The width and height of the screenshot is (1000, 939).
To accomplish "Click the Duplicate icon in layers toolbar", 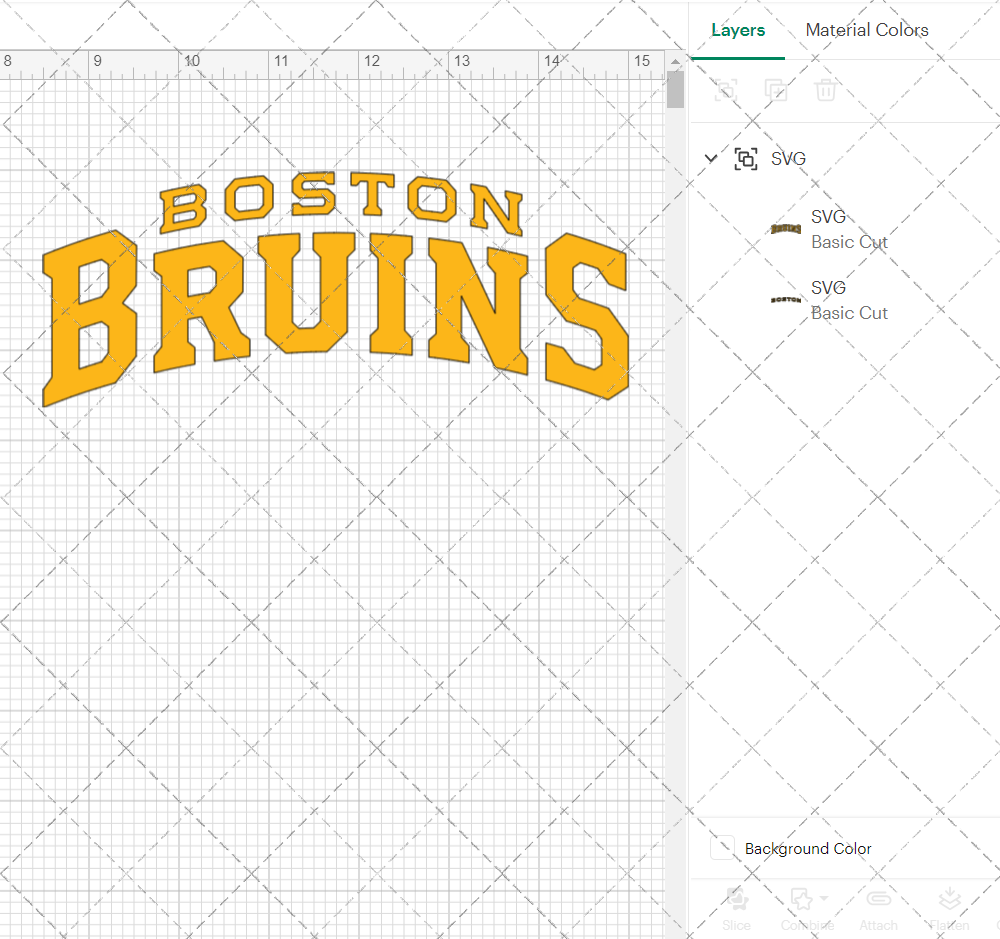I will 776,90.
